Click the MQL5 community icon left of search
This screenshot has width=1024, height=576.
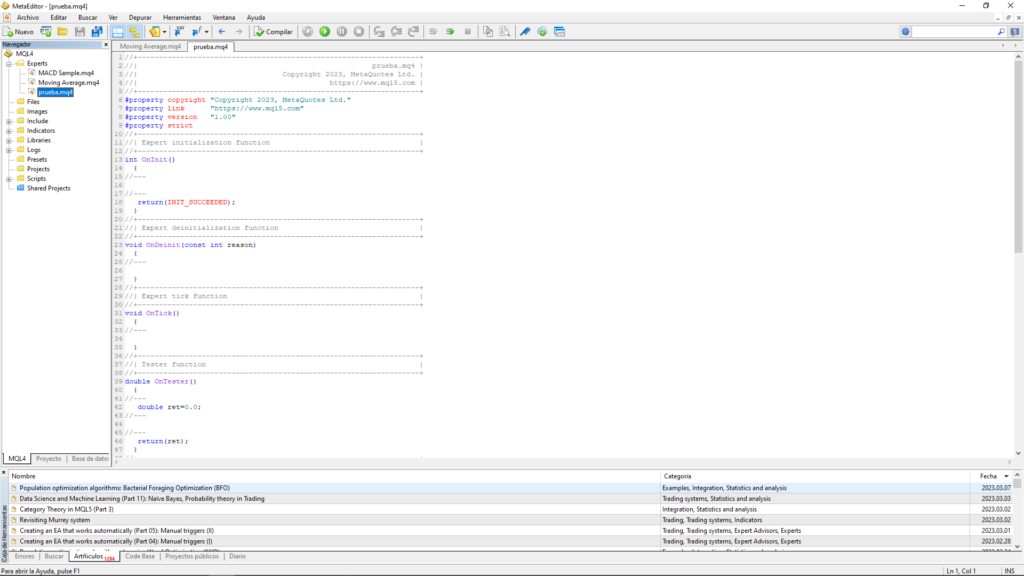pos(905,31)
